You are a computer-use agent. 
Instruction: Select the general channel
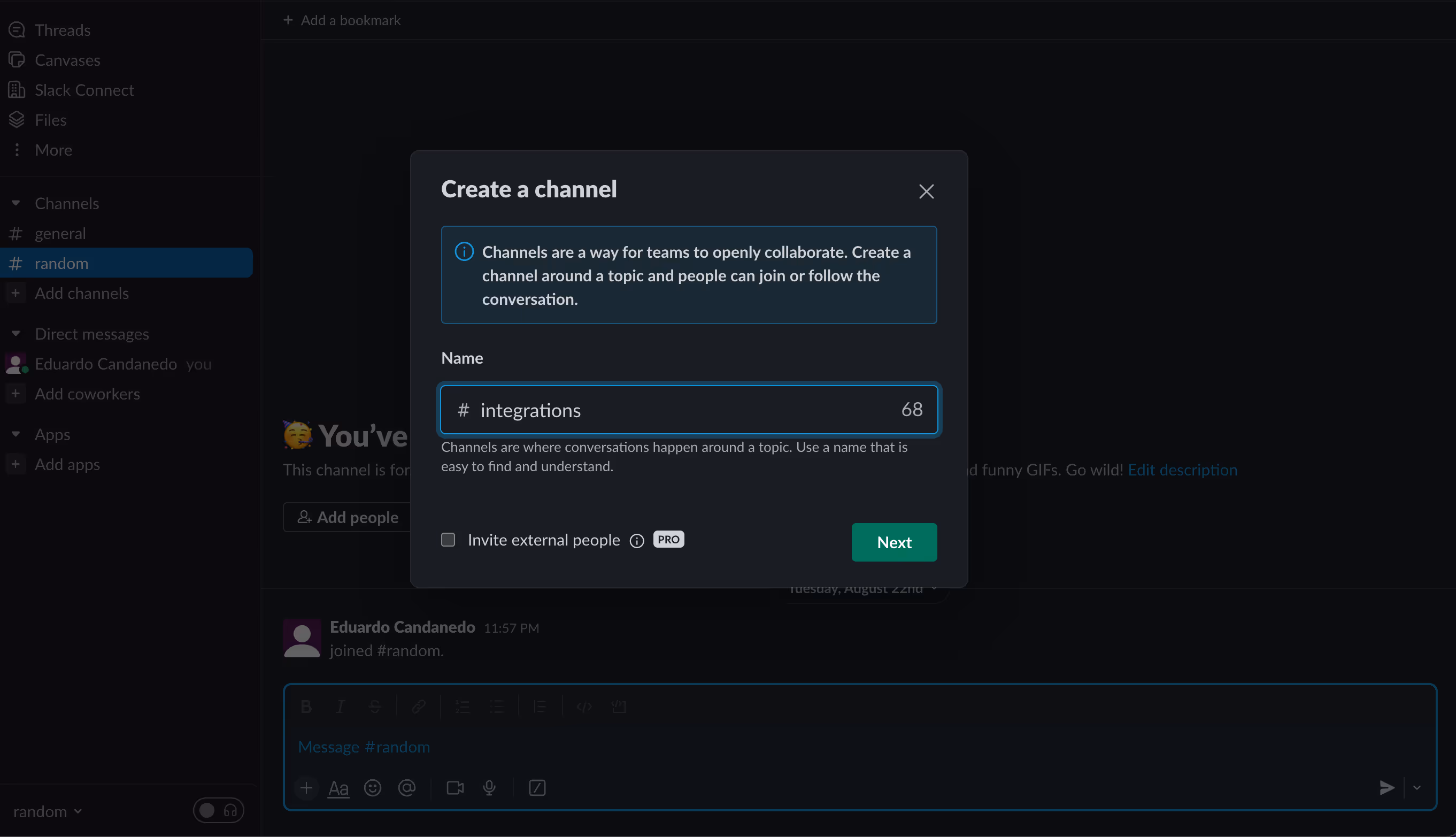[x=60, y=233]
